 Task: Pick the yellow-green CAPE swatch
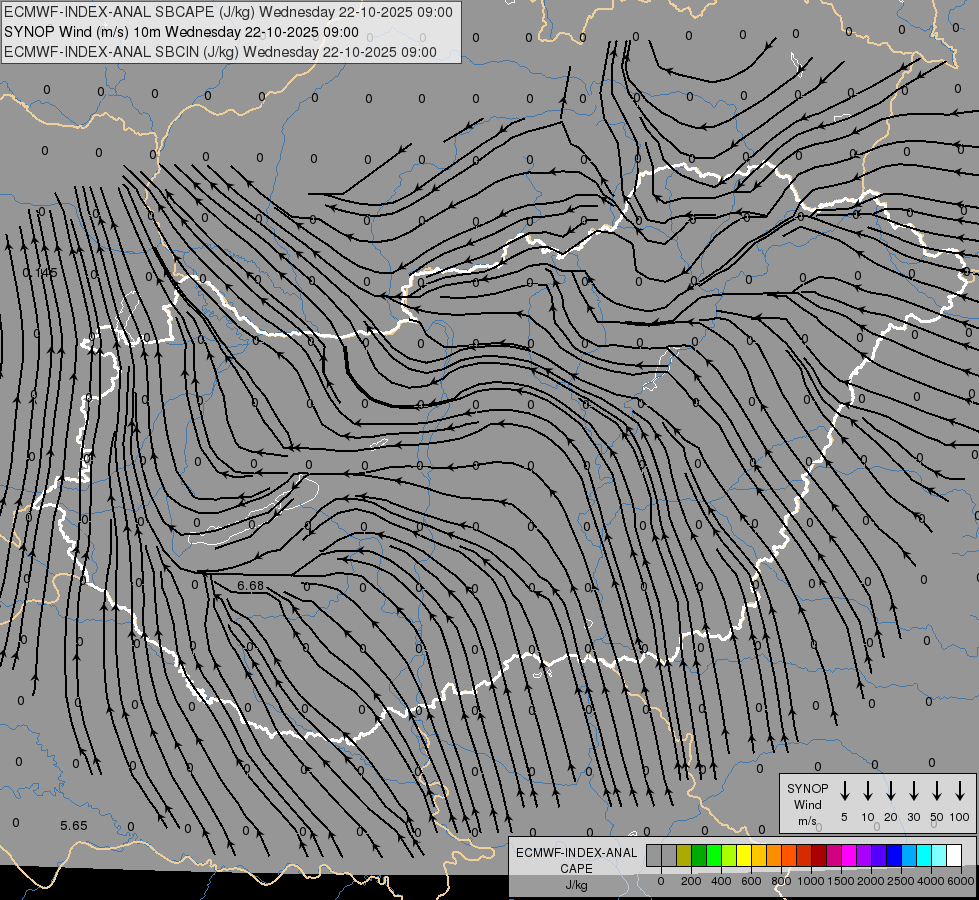pos(729,855)
